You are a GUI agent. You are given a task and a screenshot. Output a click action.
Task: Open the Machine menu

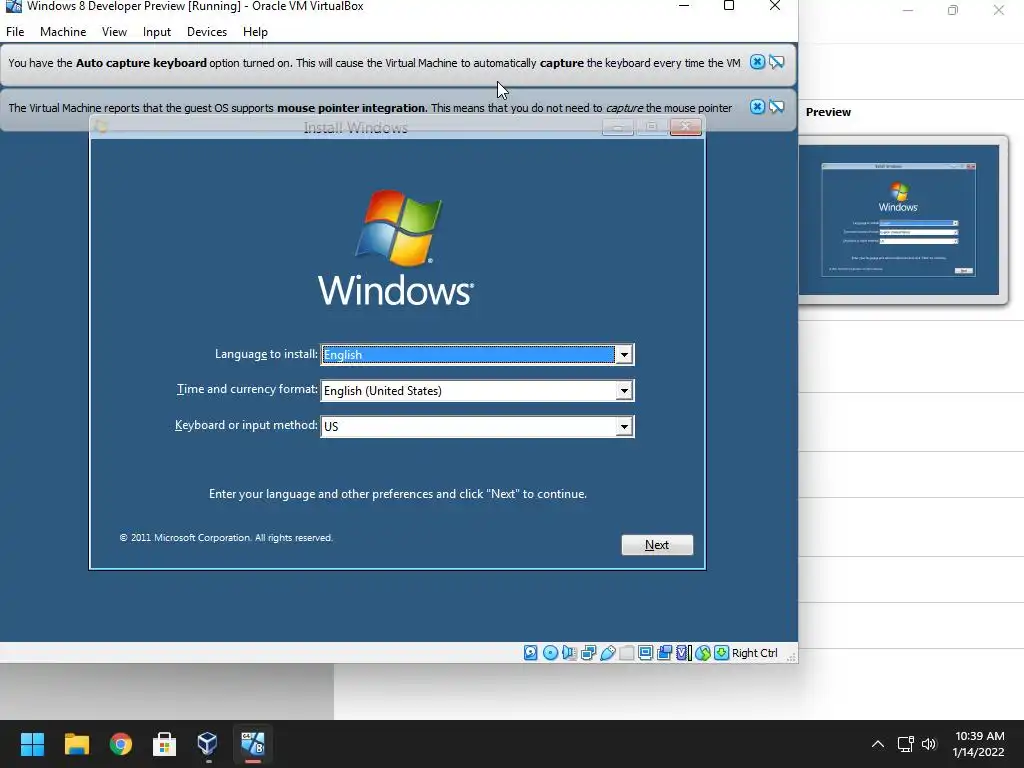pyautogui.click(x=63, y=31)
